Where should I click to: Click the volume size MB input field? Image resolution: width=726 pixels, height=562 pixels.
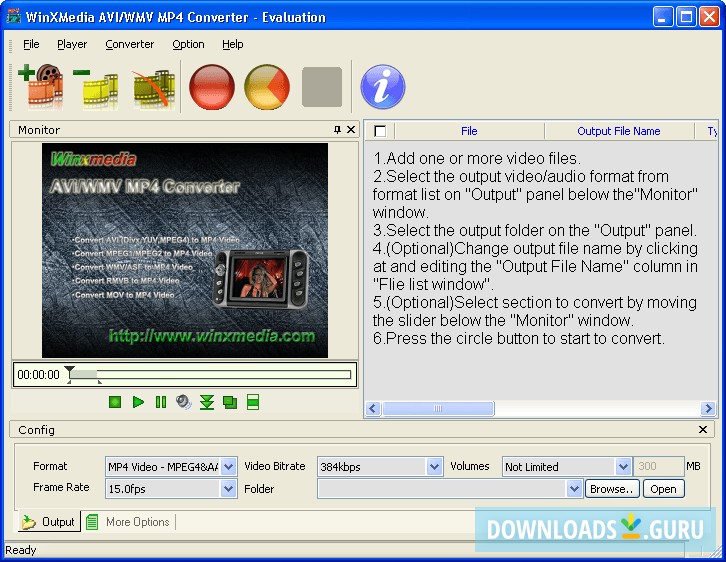pos(658,466)
